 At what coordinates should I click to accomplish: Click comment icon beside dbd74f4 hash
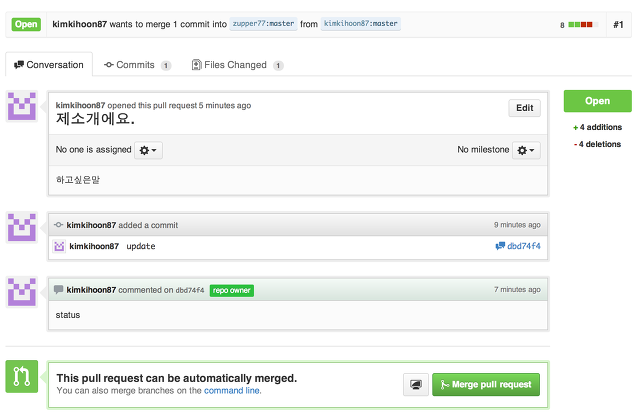[500, 246]
